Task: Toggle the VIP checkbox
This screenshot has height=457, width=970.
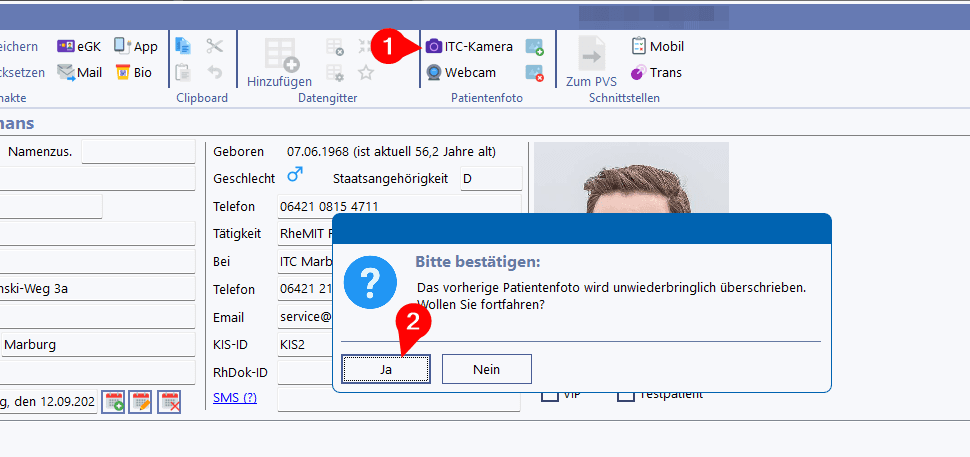Action: [549, 395]
